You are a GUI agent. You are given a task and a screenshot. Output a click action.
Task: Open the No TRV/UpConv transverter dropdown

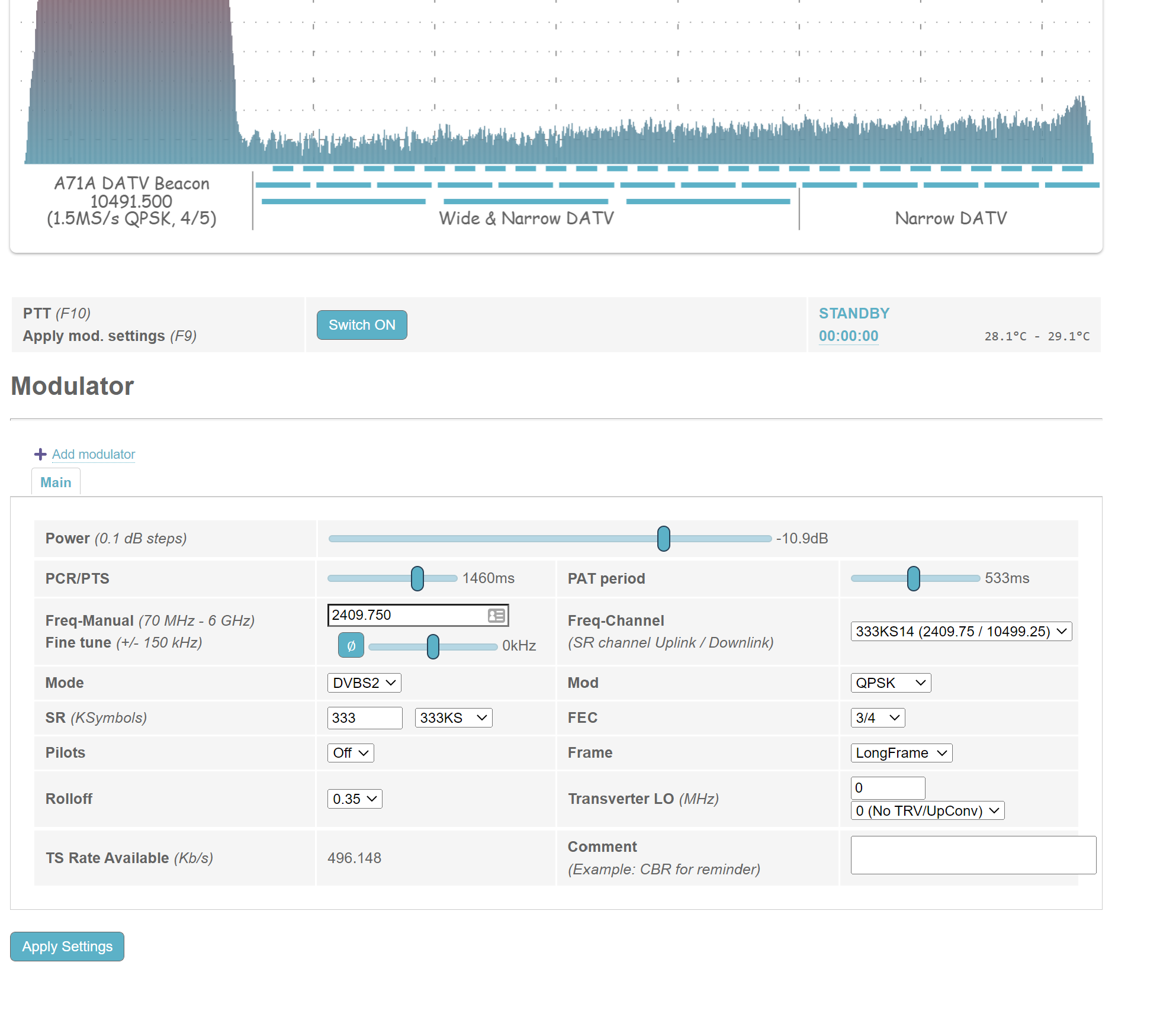click(927, 811)
